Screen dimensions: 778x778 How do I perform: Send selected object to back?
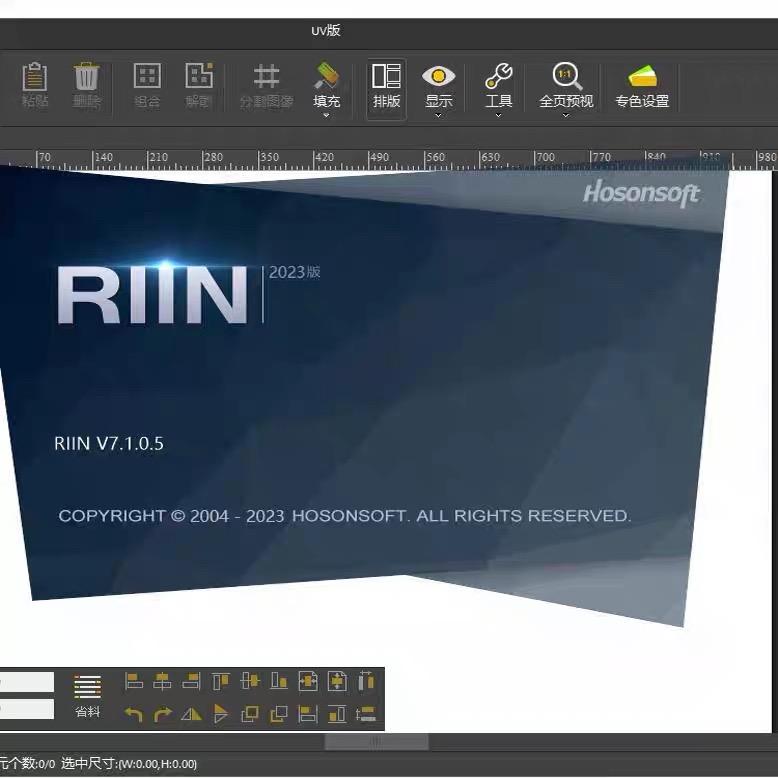click(x=278, y=714)
